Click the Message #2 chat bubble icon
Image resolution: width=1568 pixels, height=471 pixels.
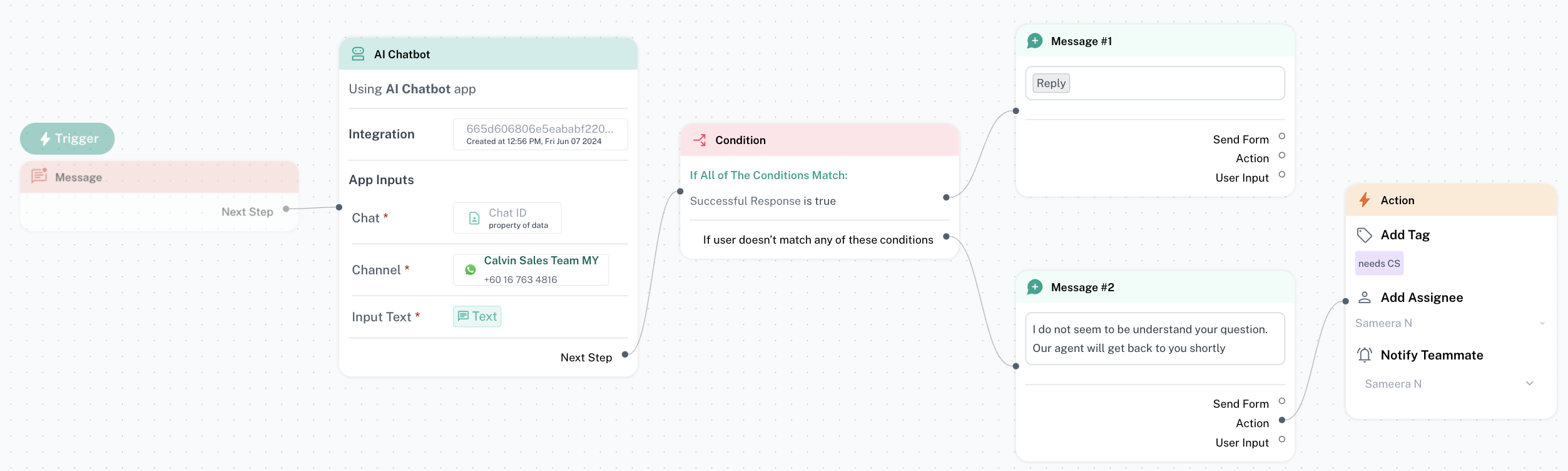tap(1035, 287)
